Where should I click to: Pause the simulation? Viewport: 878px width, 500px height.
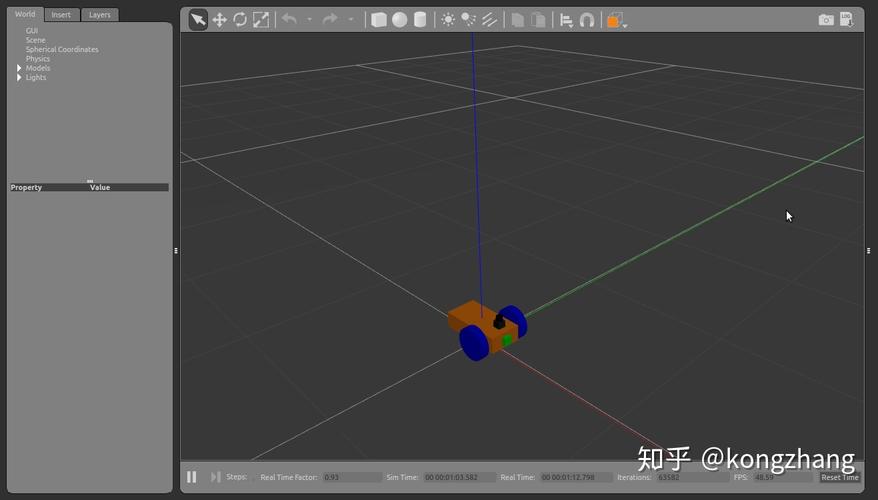(x=192, y=477)
